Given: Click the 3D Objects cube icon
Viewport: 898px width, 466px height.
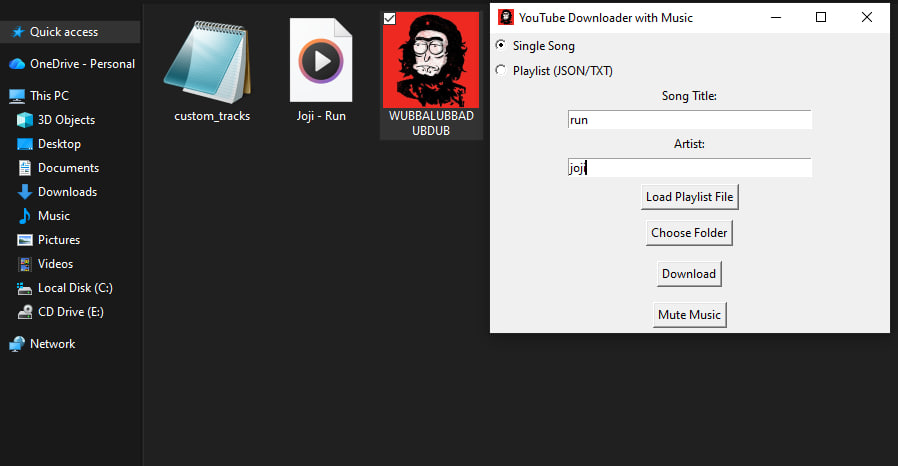Looking at the screenshot, I should tap(25, 120).
